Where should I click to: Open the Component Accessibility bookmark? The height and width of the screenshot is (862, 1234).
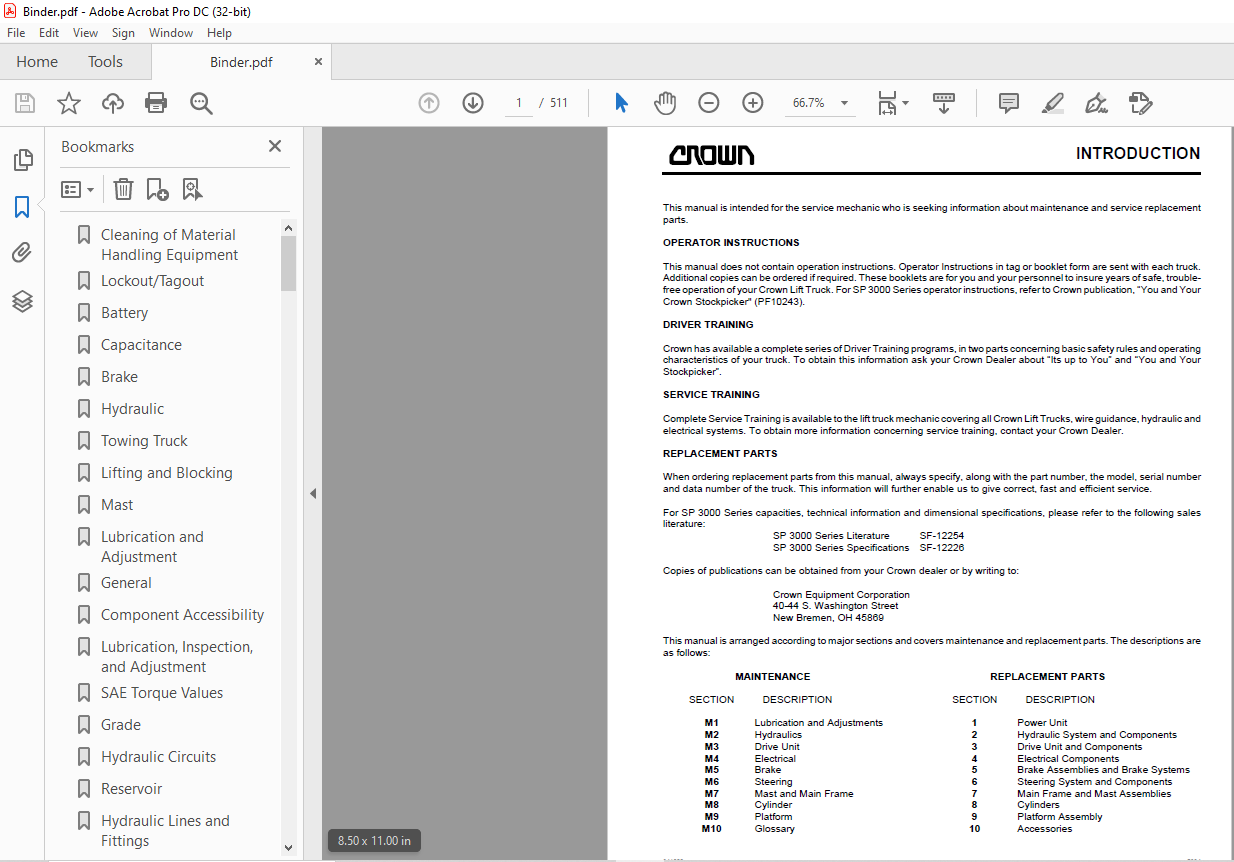(x=182, y=615)
